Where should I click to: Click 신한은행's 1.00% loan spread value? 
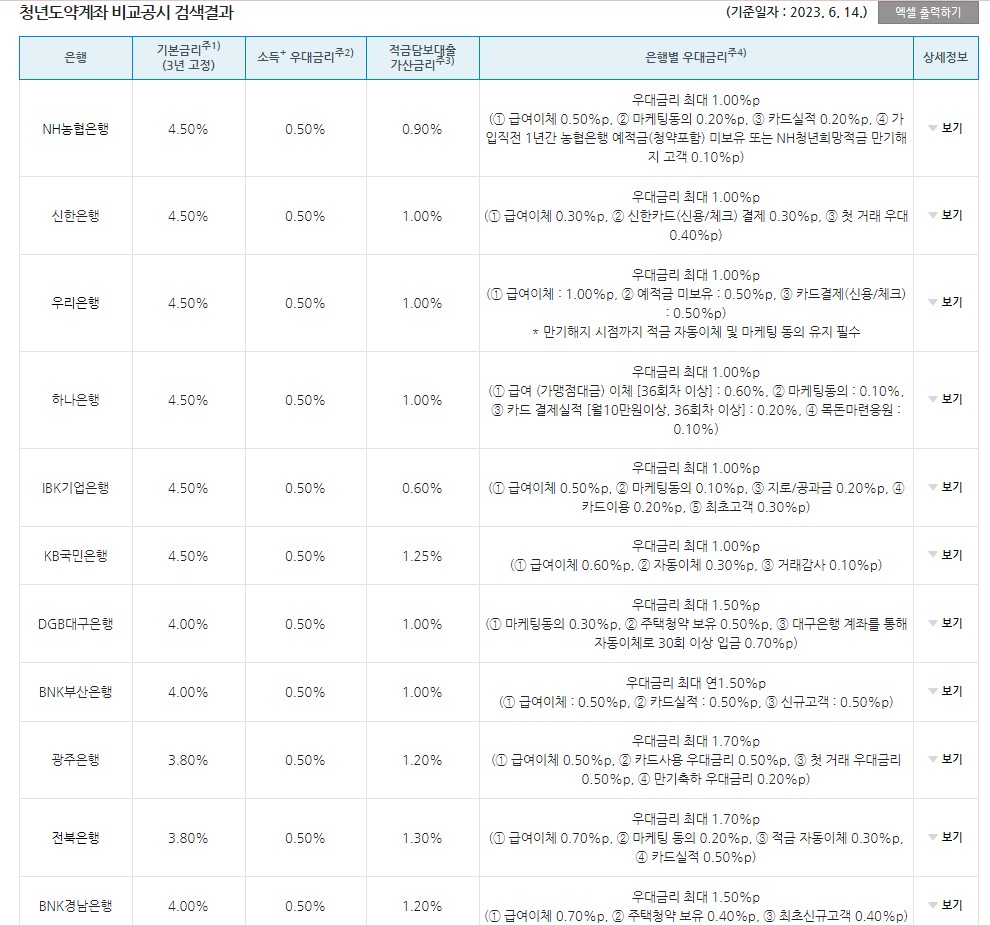422,217
